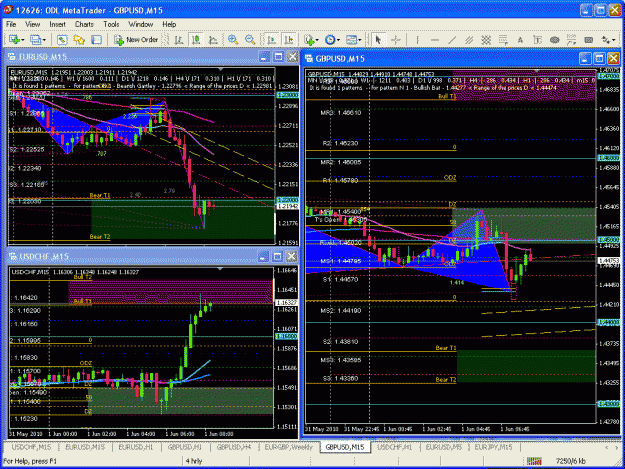Click the '4 hrly' profile in status bar
Screen dimensions: 625x469
click(194, 461)
